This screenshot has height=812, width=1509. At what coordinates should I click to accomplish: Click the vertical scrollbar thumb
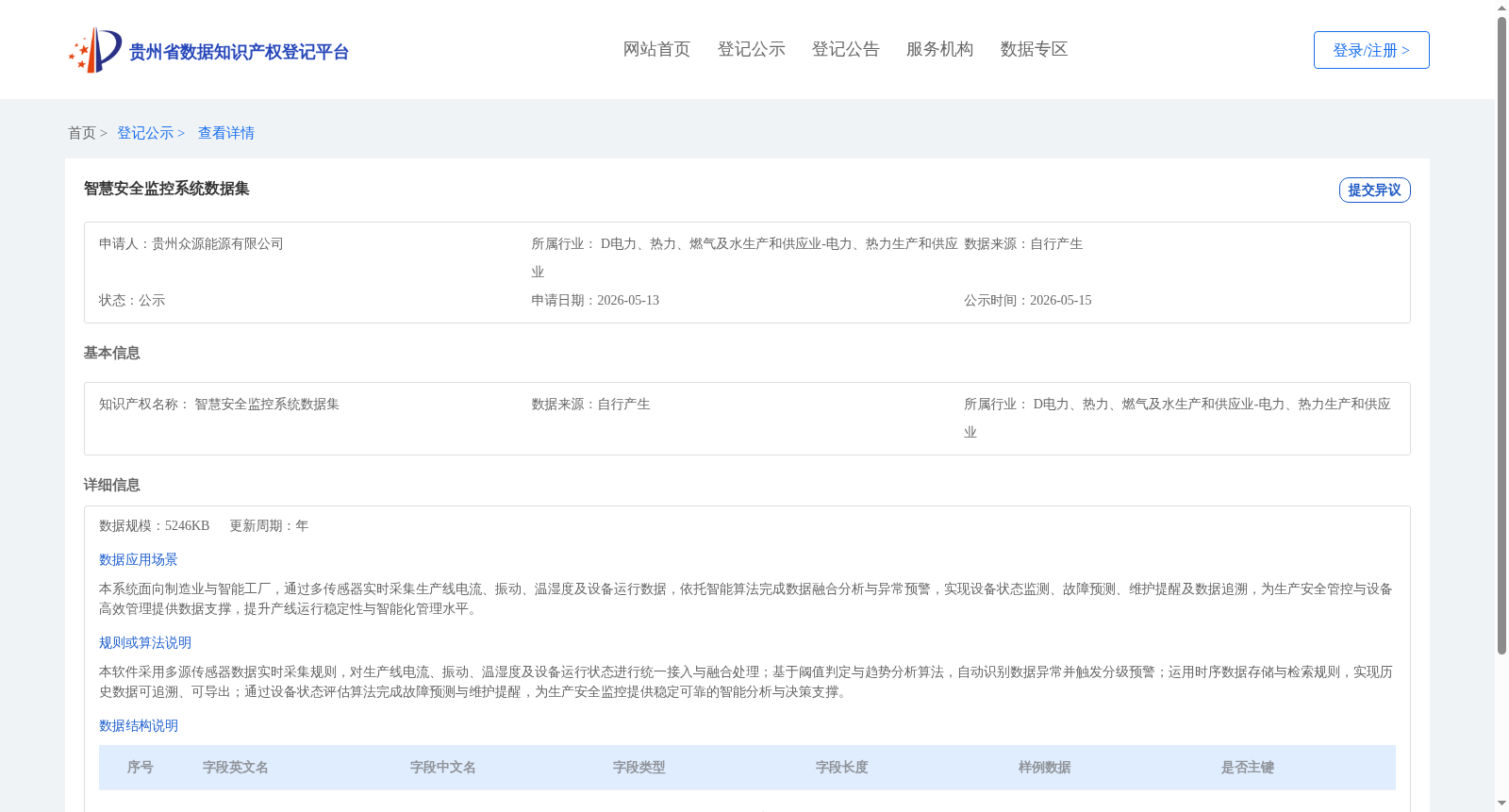tap(1501, 335)
